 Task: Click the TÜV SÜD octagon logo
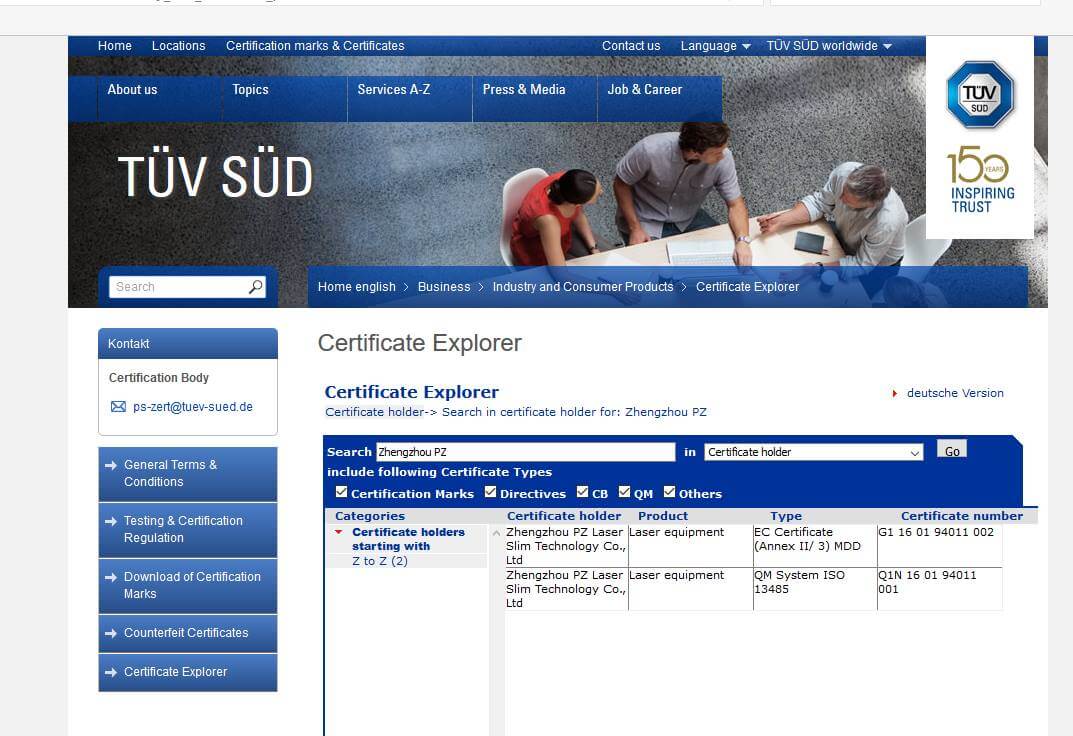point(979,95)
